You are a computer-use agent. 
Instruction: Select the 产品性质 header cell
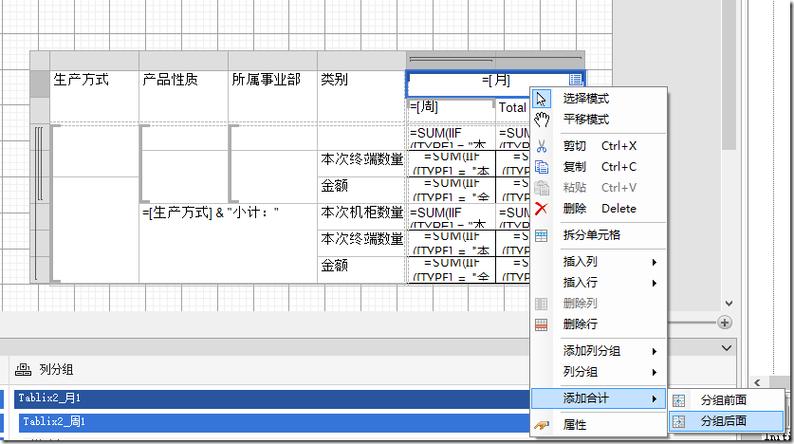[183, 96]
